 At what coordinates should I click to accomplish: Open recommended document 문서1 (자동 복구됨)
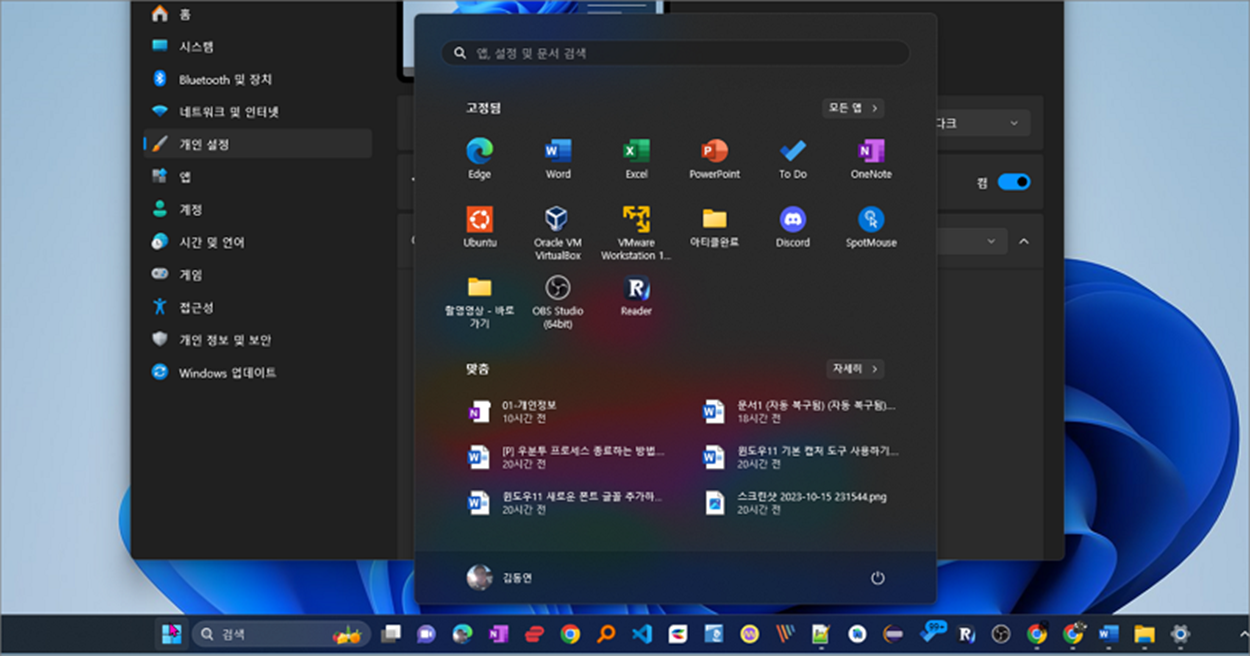(800, 411)
